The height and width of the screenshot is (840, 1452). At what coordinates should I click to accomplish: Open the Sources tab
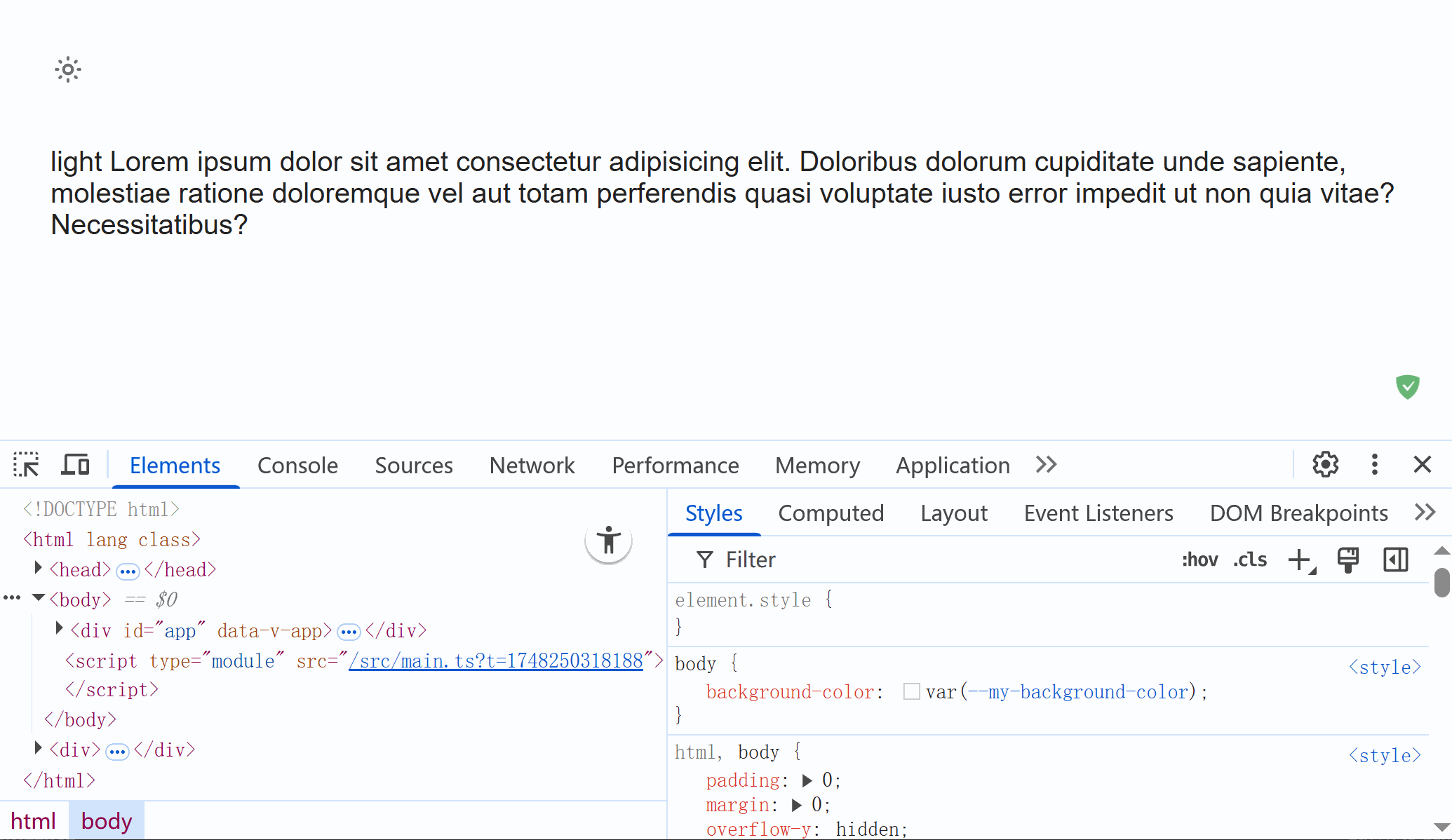click(414, 466)
